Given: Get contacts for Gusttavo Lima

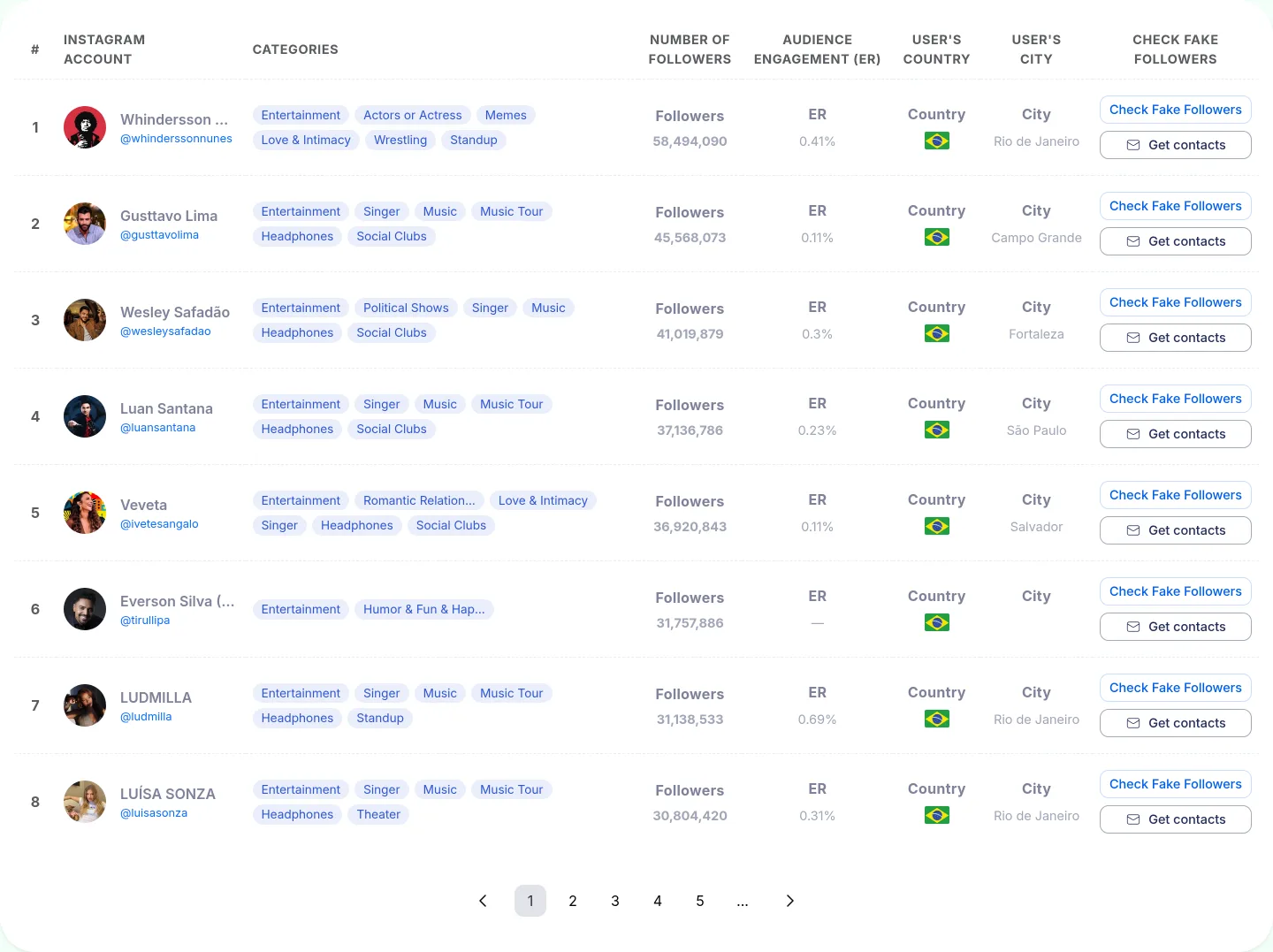Looking at the screenshot, I should coord(1176,241).
